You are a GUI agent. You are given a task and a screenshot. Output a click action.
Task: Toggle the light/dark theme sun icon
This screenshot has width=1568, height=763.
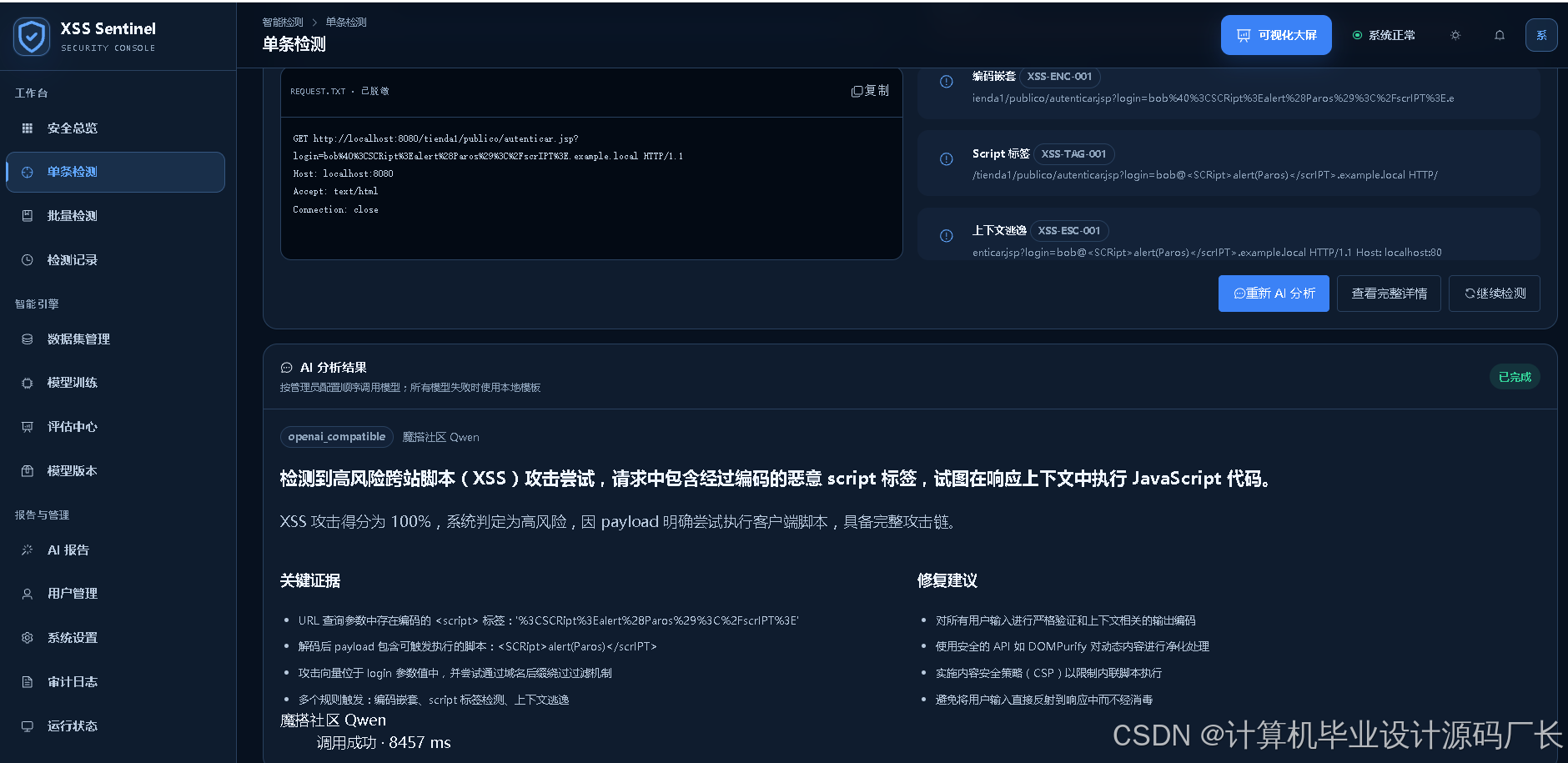pyautogui.click(x=1455, y=35)
